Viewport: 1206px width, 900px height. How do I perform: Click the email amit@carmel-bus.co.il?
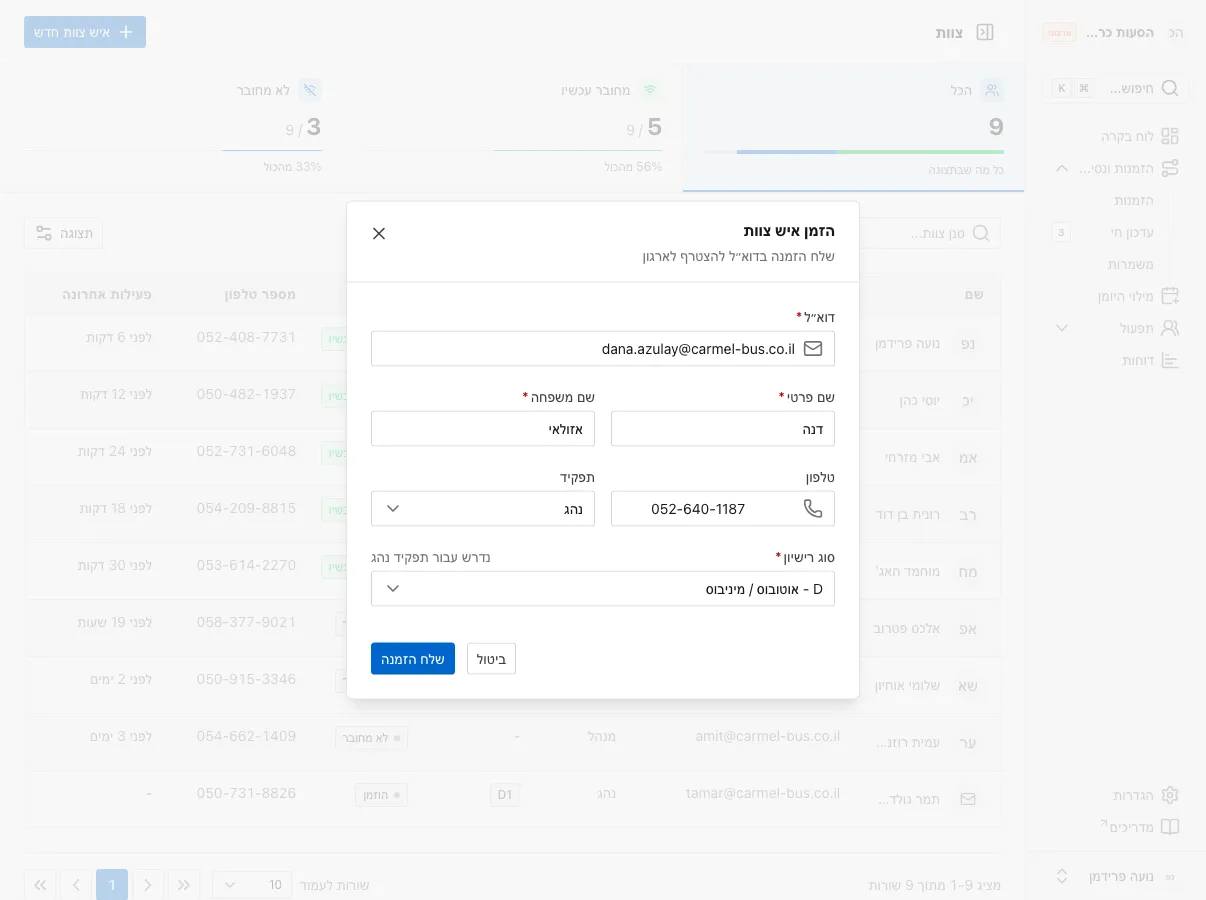click(x=768, y=736)
